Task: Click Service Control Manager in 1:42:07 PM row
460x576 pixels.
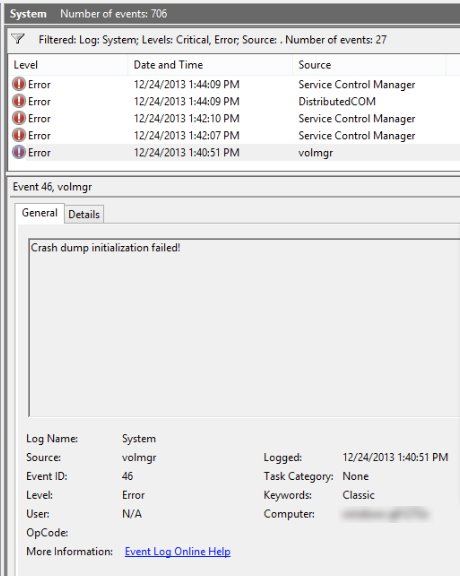Action: [356, 136]
